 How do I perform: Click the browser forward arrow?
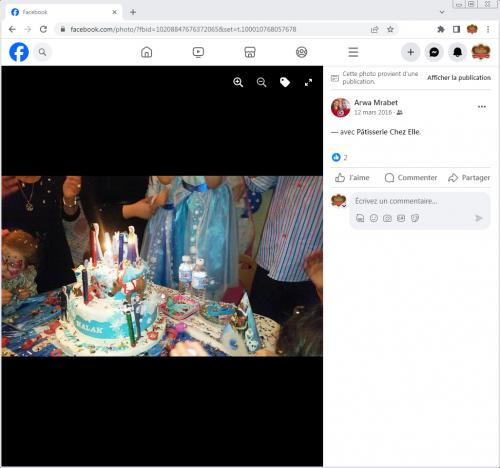coord(28,29)
